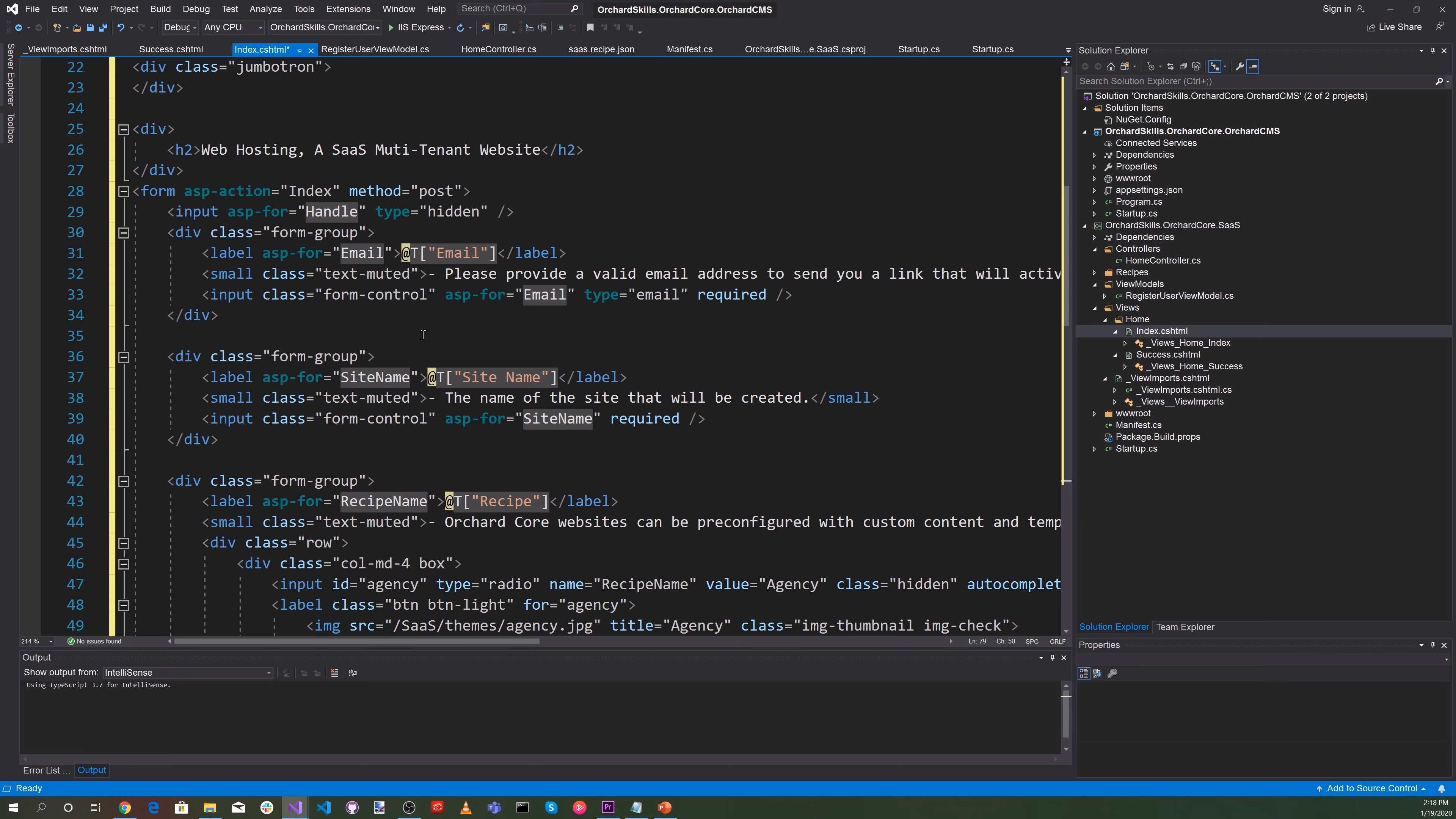Click the notifications bell in status bar
Image resolution: width=1456 pixels, height=819 pixels.
1442,789
